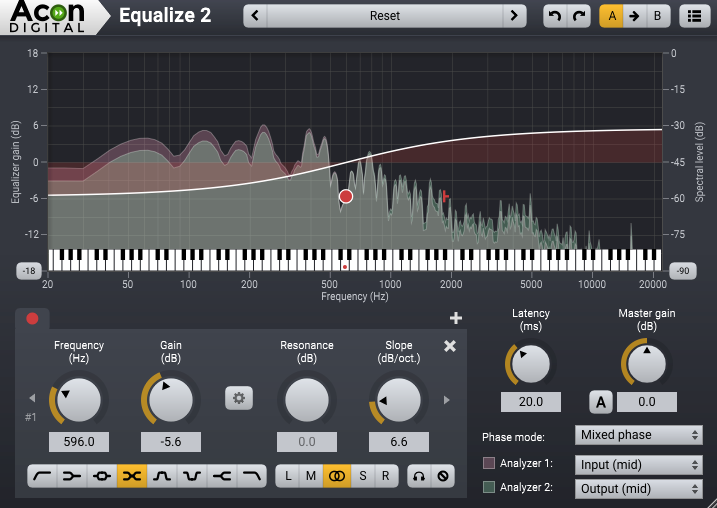Set band channel mode to S
This screenshot has width=717, height=508.
[363, 476]
